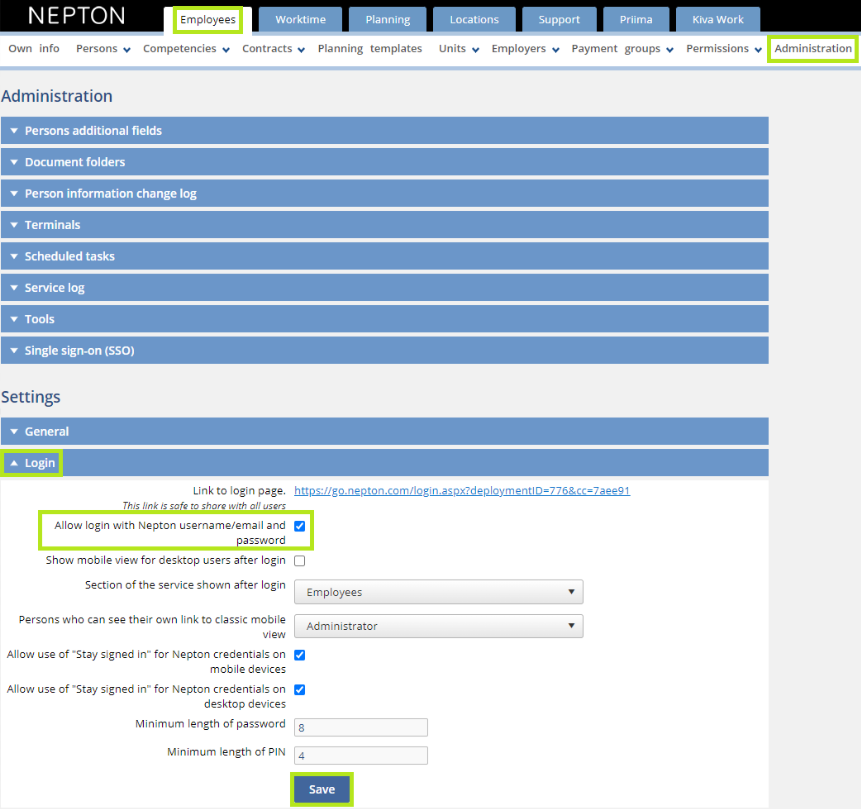The height and width of the screenshot is (809, 861).
Task: Click the Settings heading
Action: click(31, 397)
